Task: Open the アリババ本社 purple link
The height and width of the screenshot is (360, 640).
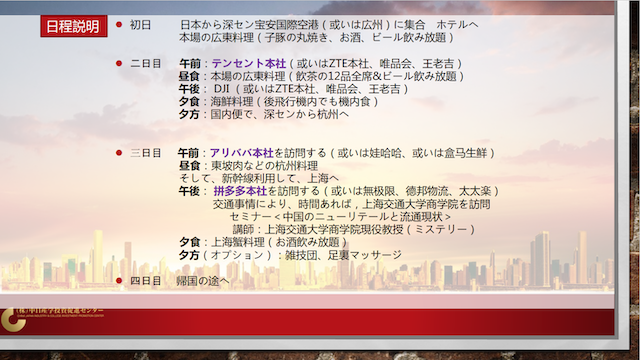Action: tap(241, 153)
